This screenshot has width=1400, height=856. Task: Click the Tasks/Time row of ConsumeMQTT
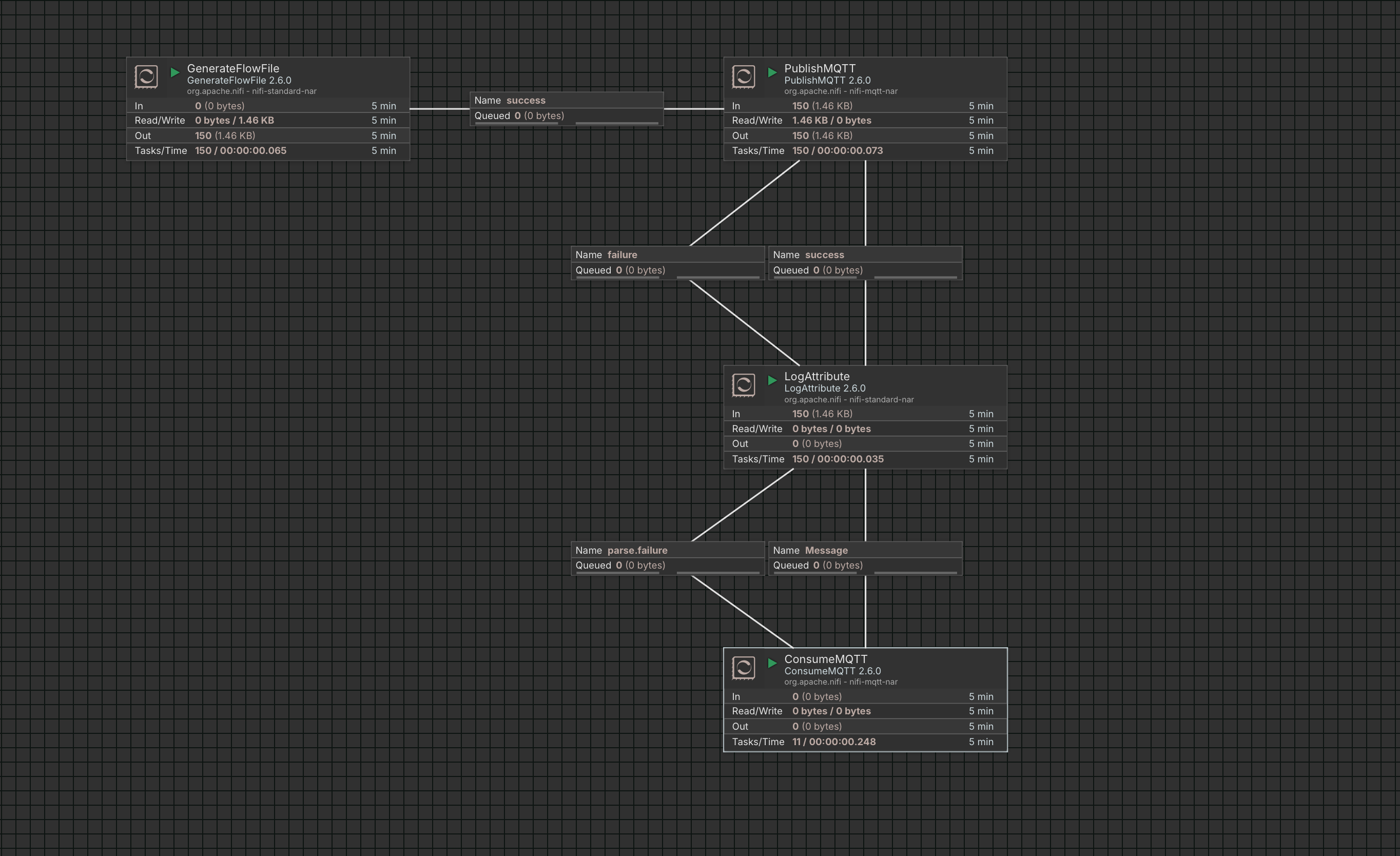833,741
